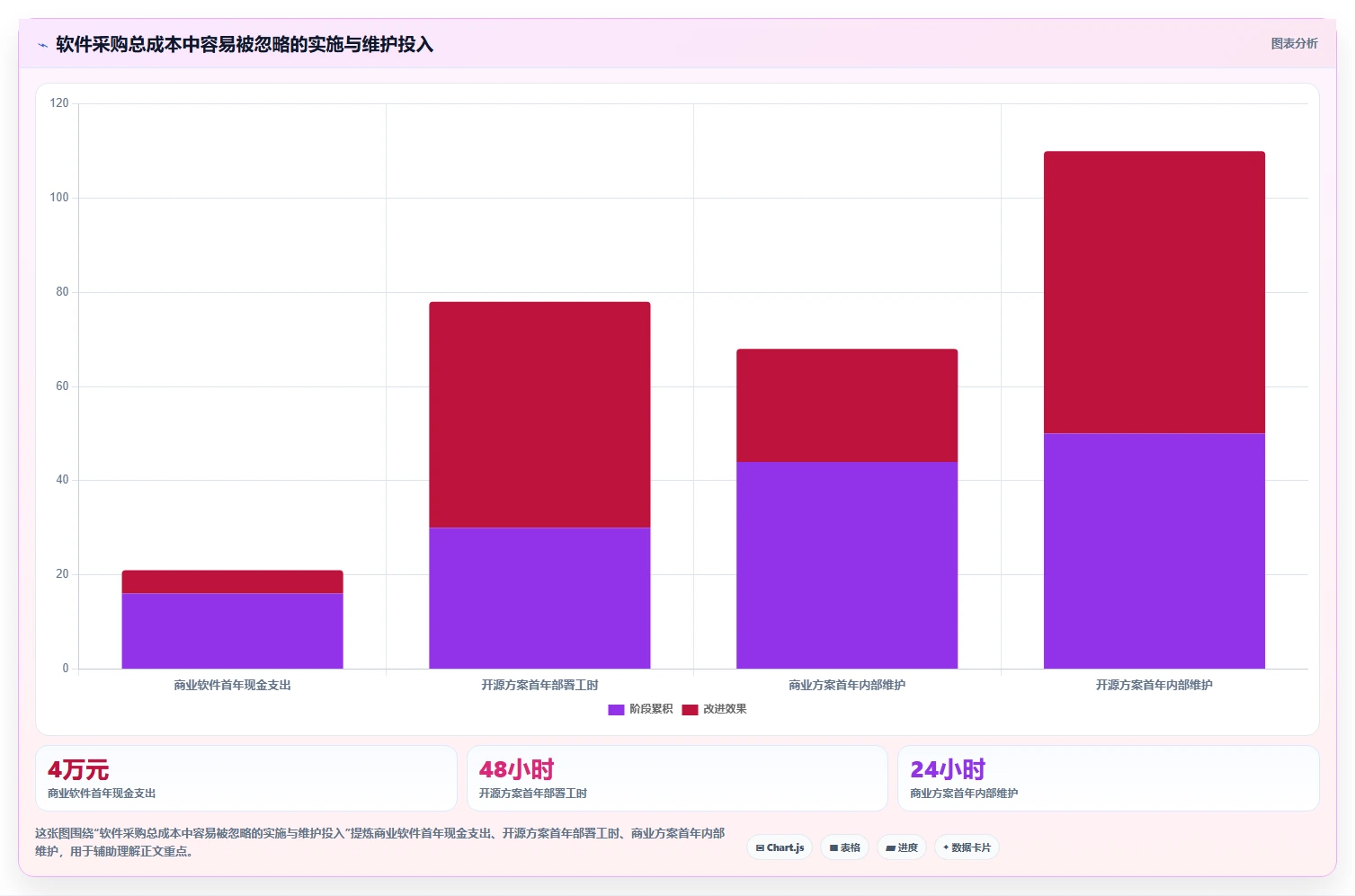The height and width of the screenshot is (896, 1355).
Task: Click the chart title 软件采购总成本中容易被忽略的实施与维护投入
Action: click(245, 45)
